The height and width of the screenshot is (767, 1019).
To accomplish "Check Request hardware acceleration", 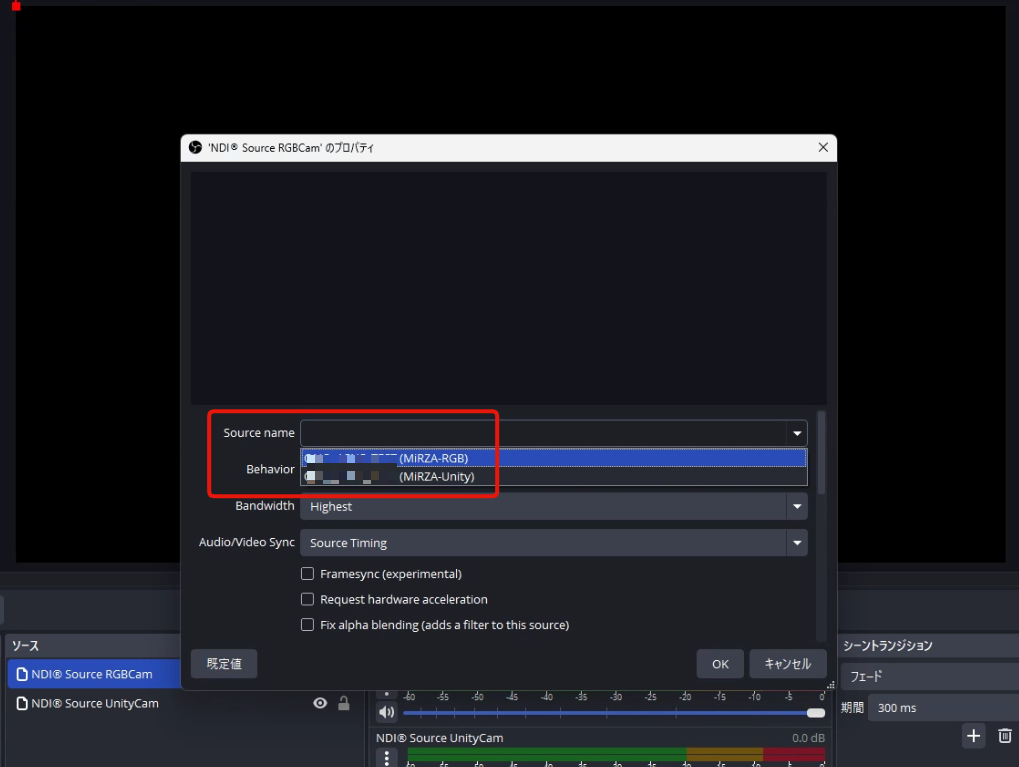I will point(308,599).
